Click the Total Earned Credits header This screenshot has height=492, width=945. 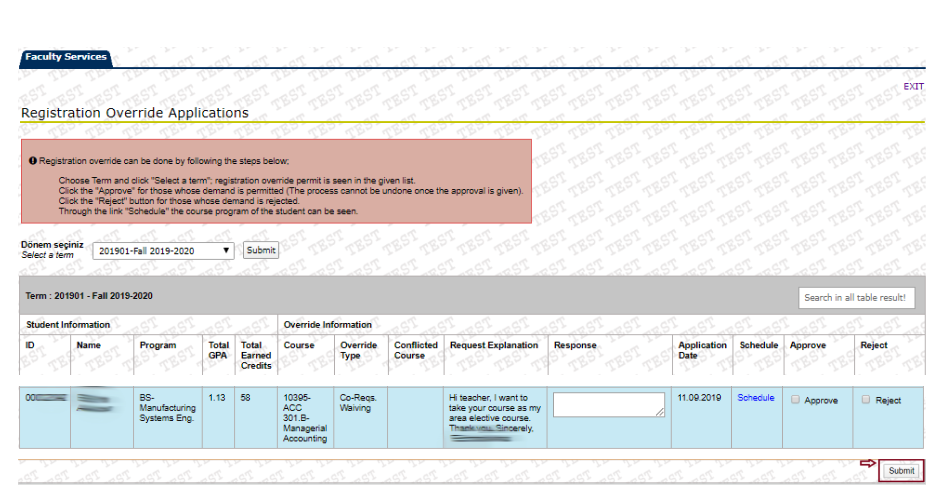point(256,355)
